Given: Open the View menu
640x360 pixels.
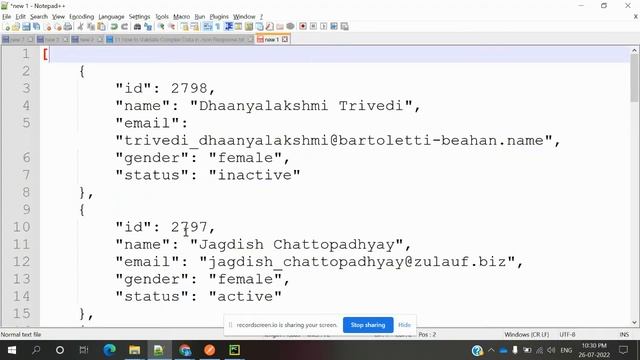Looking at the screenshot, I should [x=58, y=17].
